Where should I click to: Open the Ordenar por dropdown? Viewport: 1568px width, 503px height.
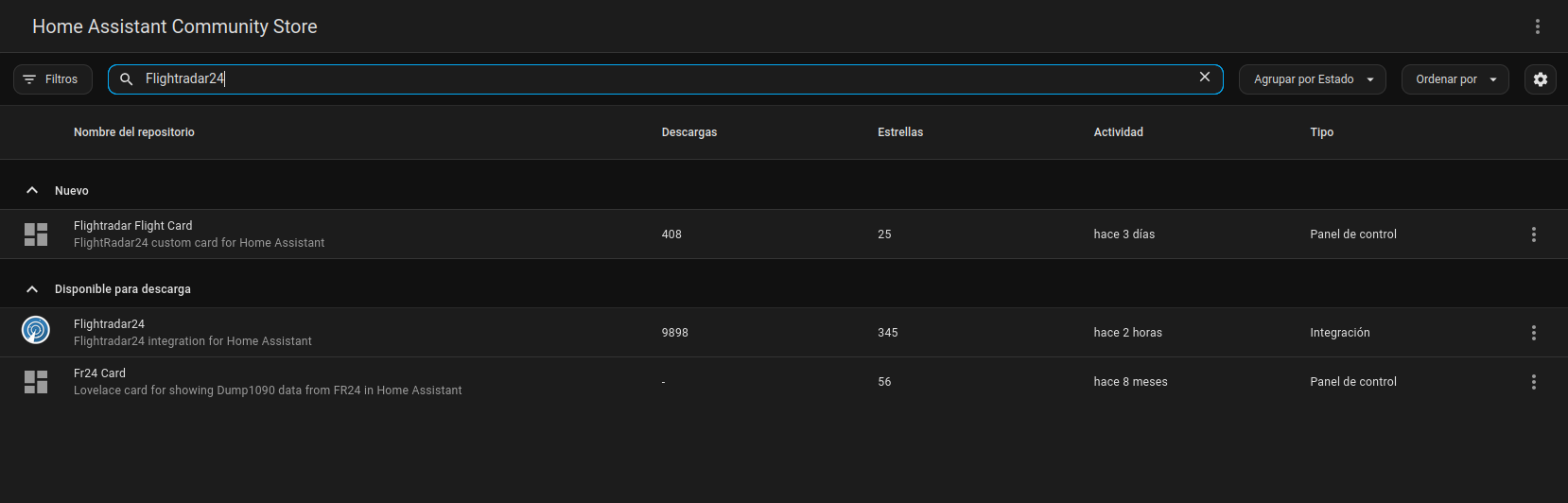pos(1455,79)
